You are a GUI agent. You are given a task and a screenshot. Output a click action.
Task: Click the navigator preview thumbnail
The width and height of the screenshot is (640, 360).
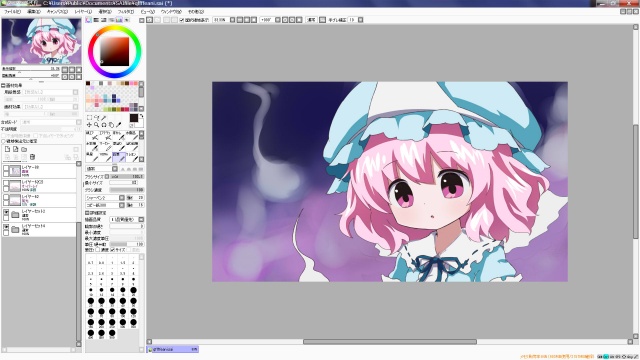(42, 41)
